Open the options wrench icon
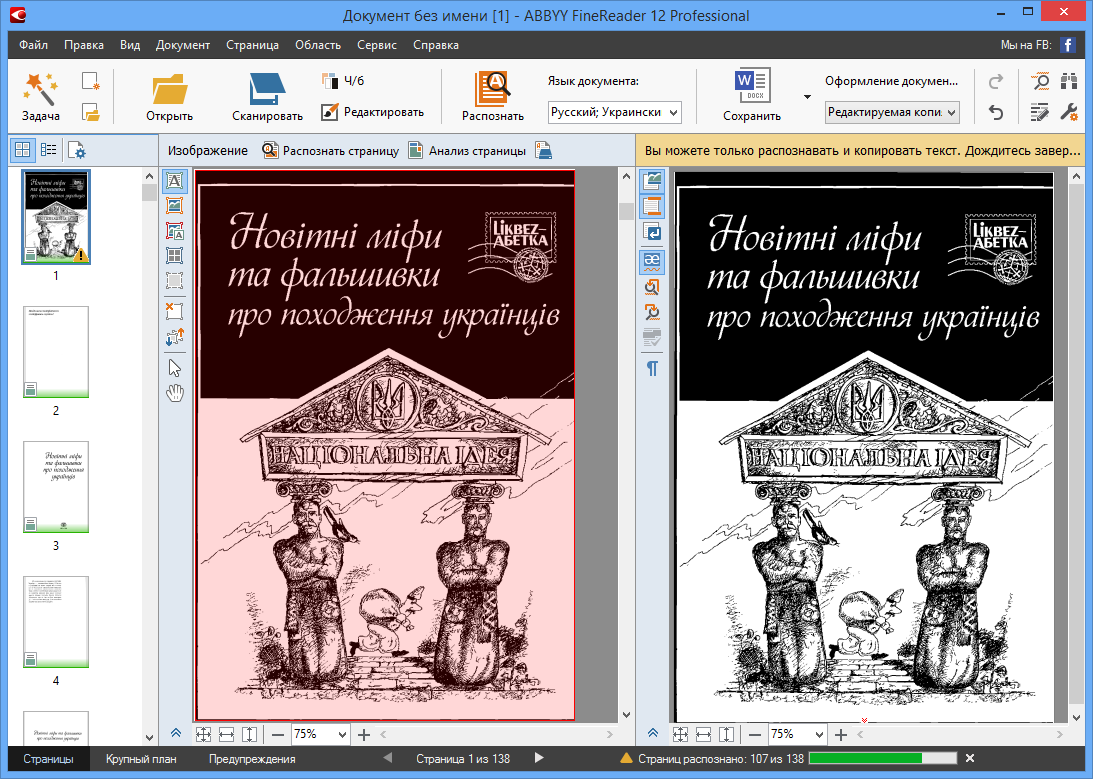The image size is (1093, 779). 1069,112
